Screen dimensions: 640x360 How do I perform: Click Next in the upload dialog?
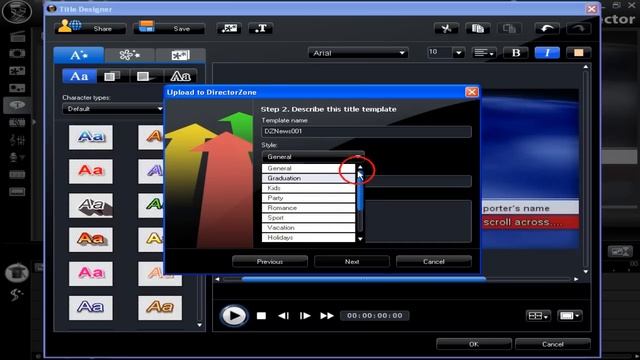[352, 262]
